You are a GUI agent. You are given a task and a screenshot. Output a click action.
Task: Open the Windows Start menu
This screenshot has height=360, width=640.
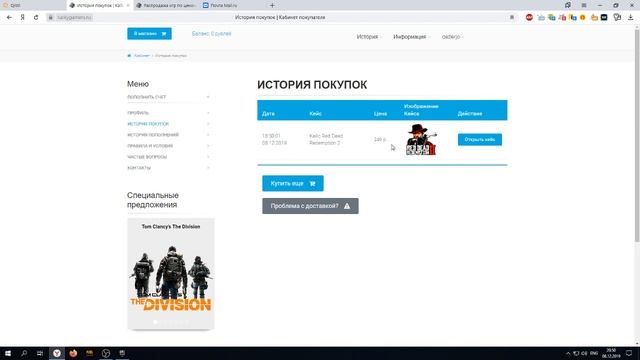8,353
